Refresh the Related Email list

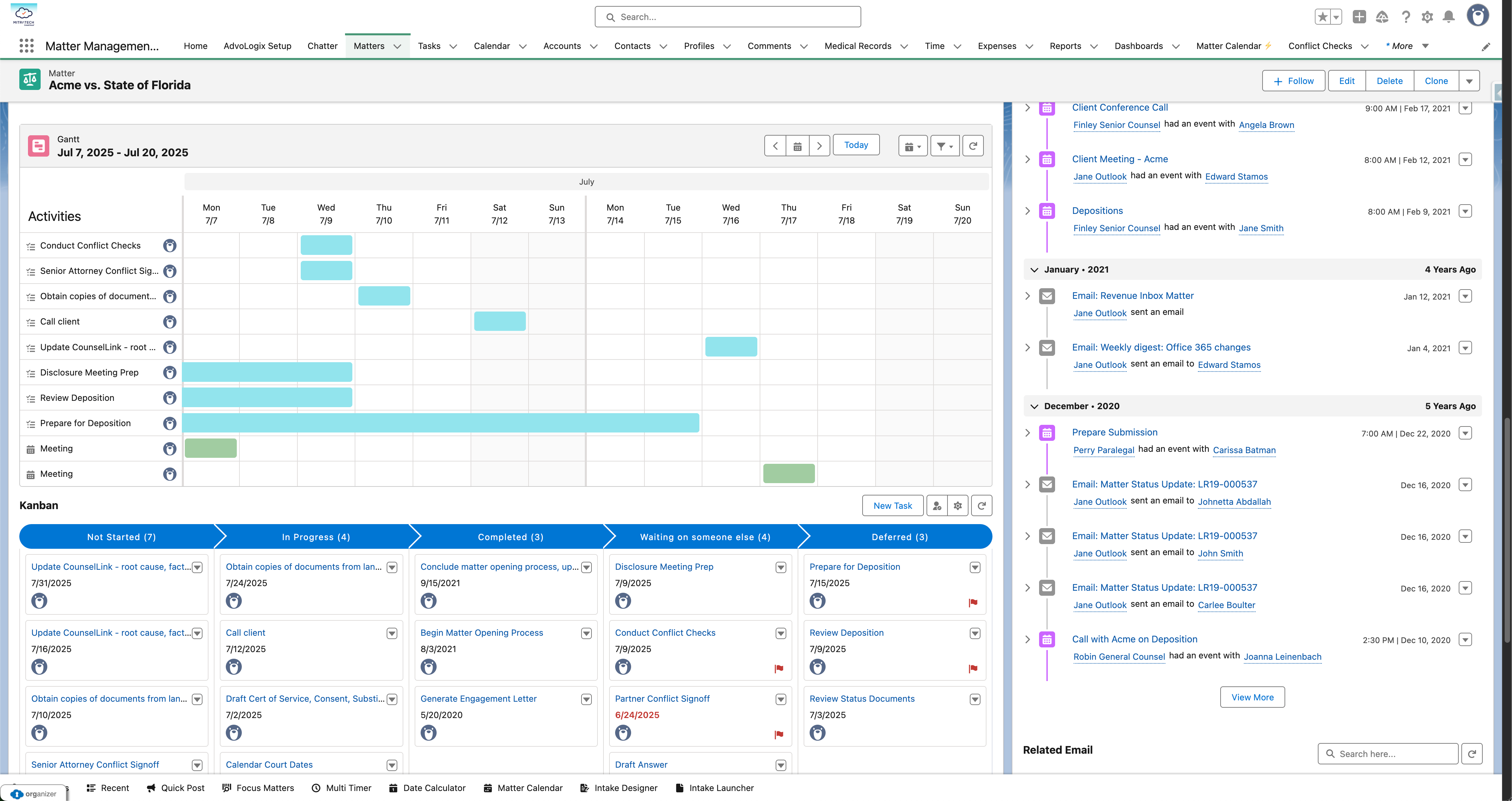click(x=1472, y=754)
